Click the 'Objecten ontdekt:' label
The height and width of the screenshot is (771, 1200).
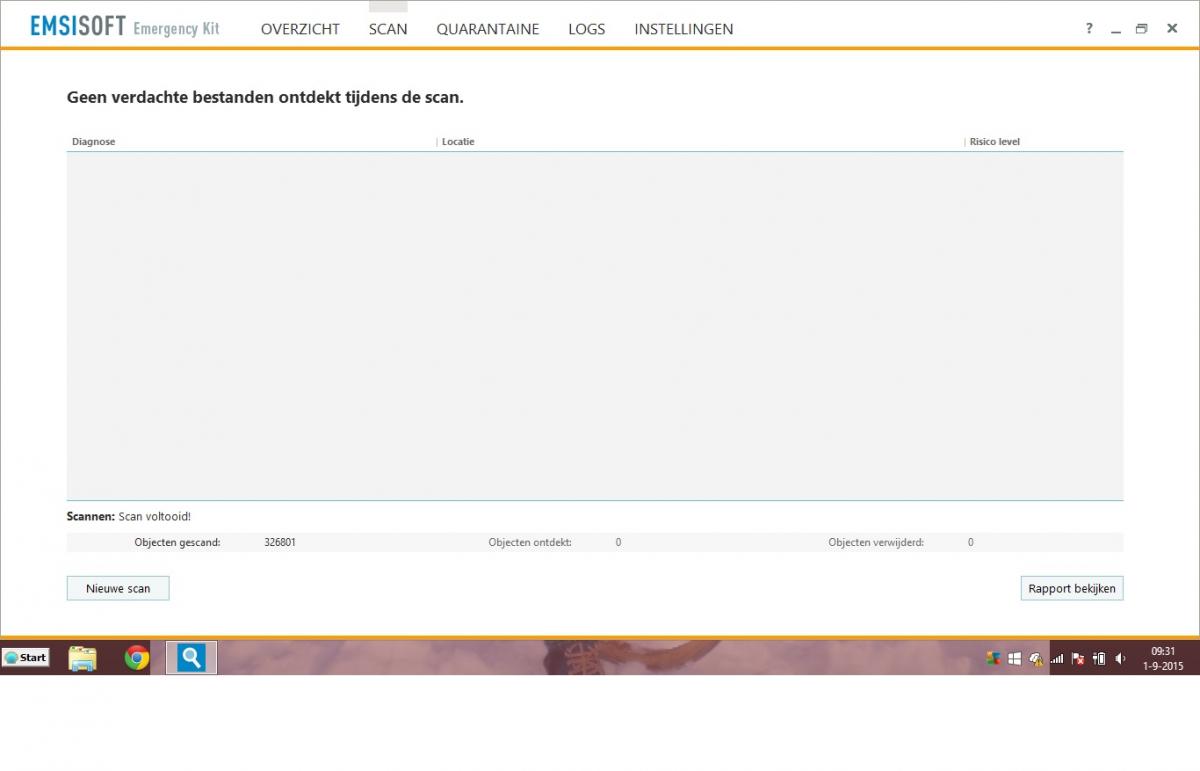coord(530,542)
